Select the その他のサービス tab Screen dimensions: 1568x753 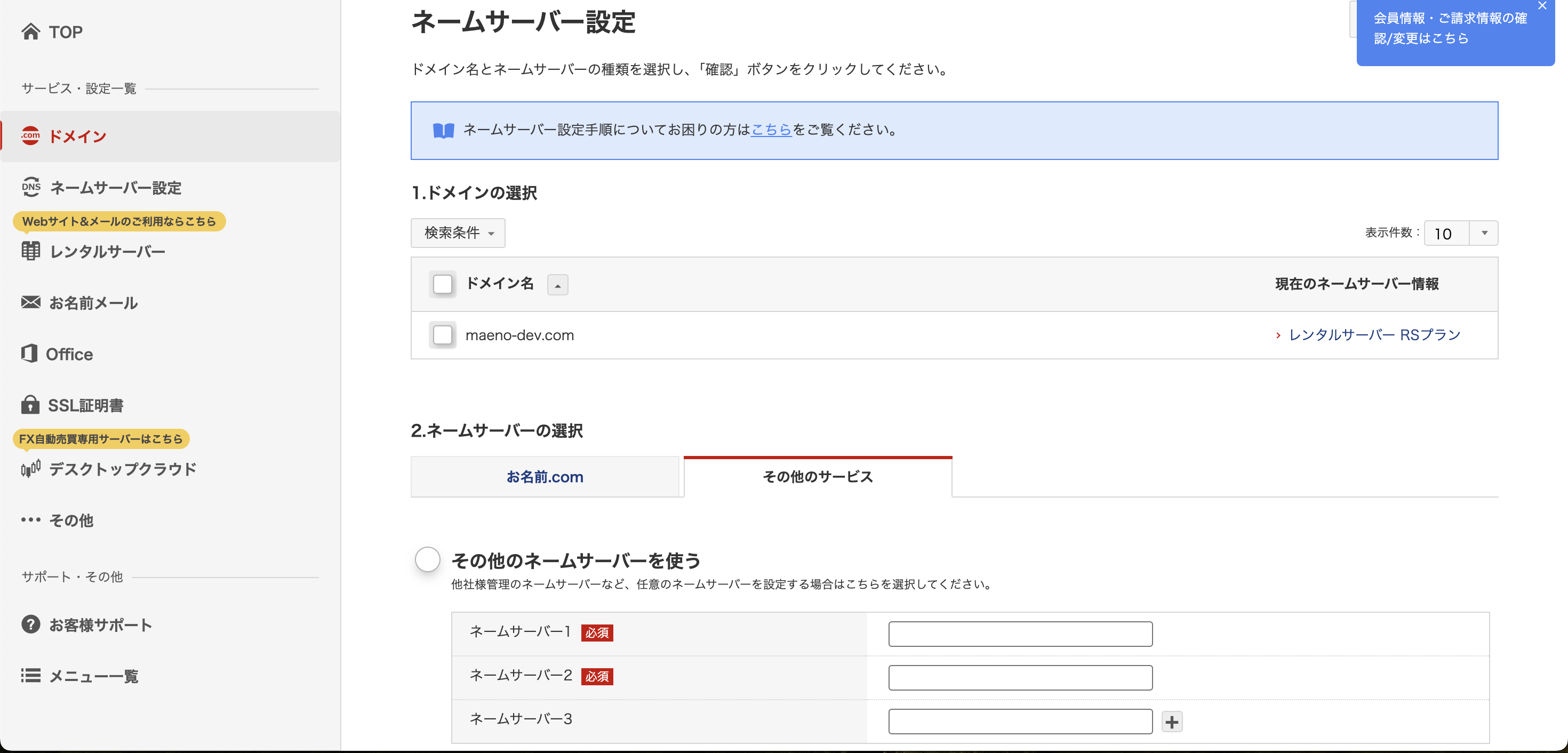pos(818,477)
